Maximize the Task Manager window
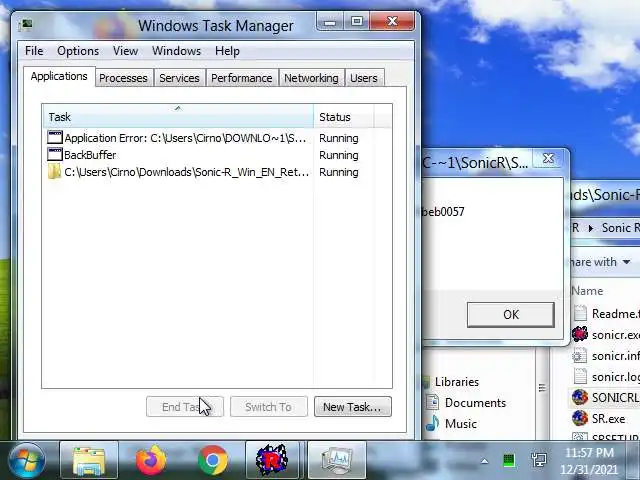Screen dimensions: 640x480 357,21
